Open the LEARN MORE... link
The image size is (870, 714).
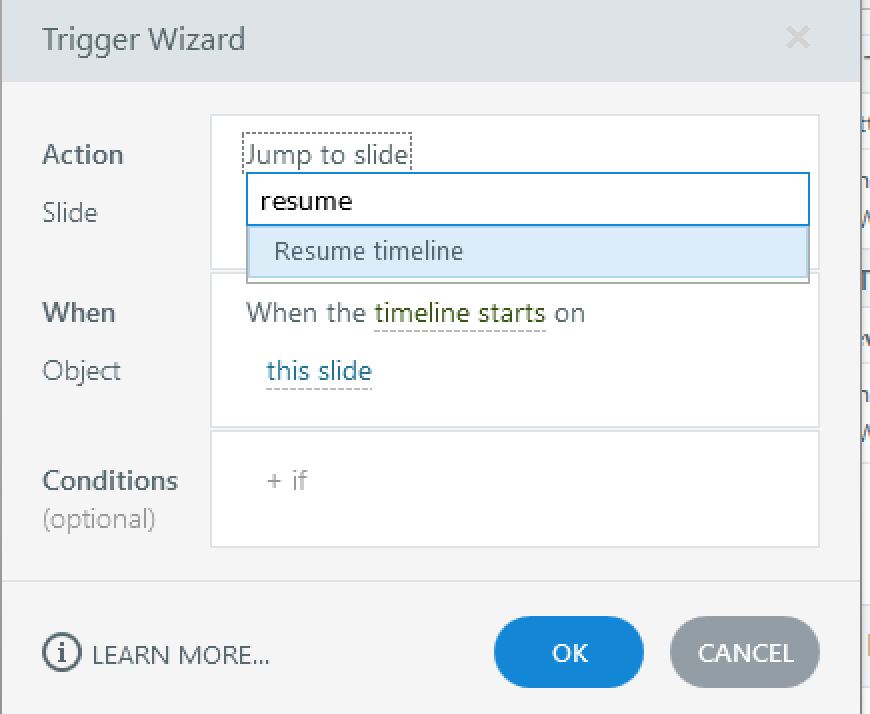(181, 655)
